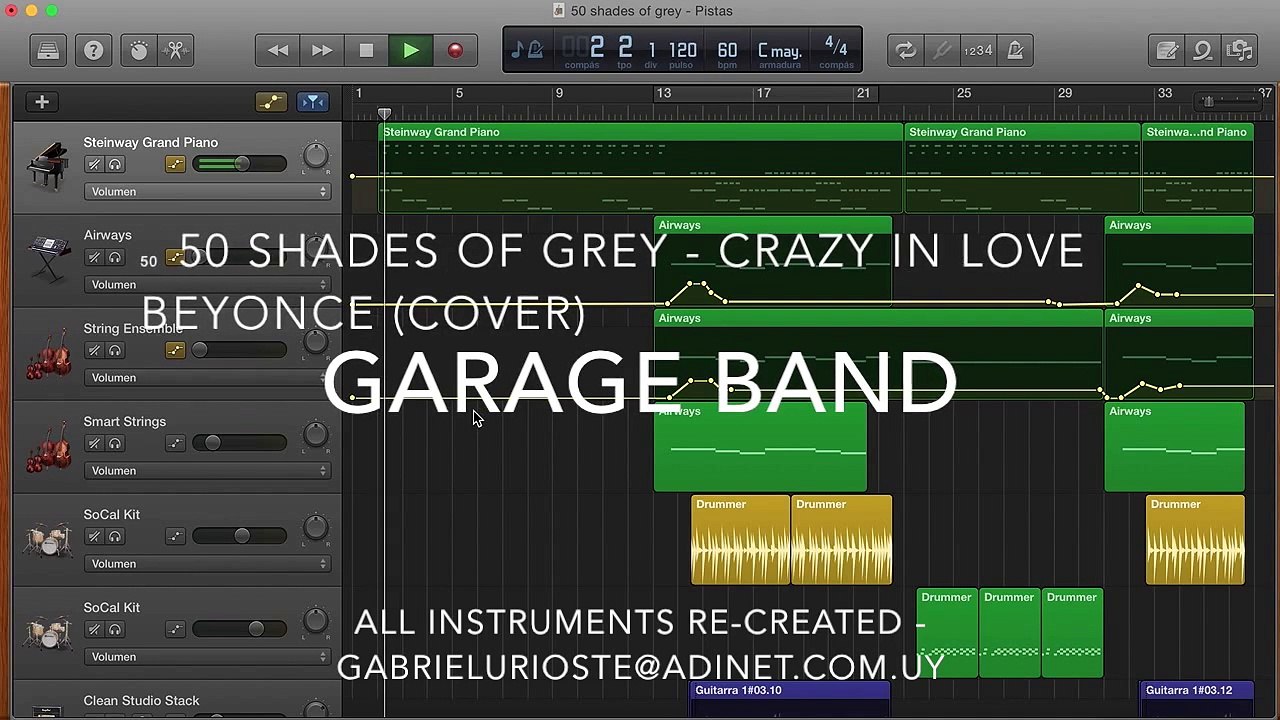Adjust Smart Strings volume slider

[x=240, y=443]
